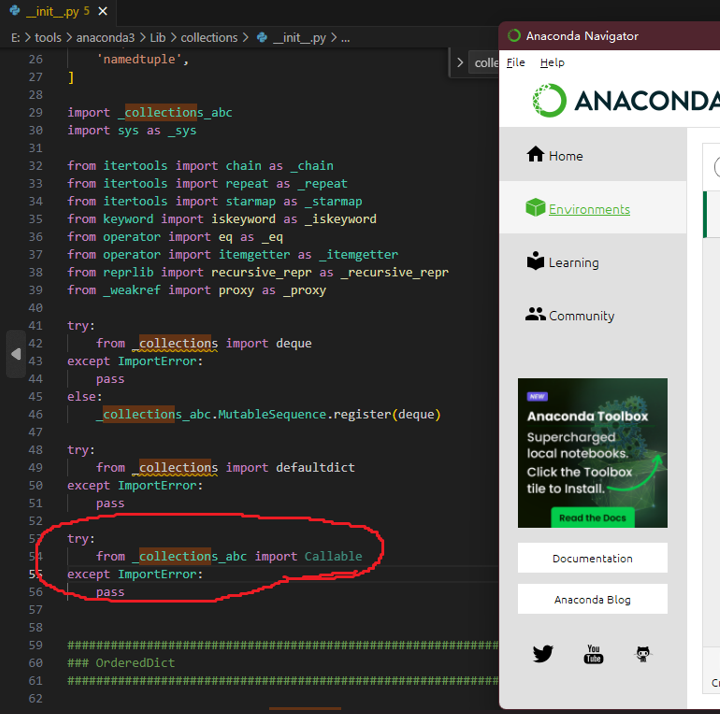This screenshot has width=720, height=714.
Task: Click '_iskeyword' on line 35
Action: point(341,219)
